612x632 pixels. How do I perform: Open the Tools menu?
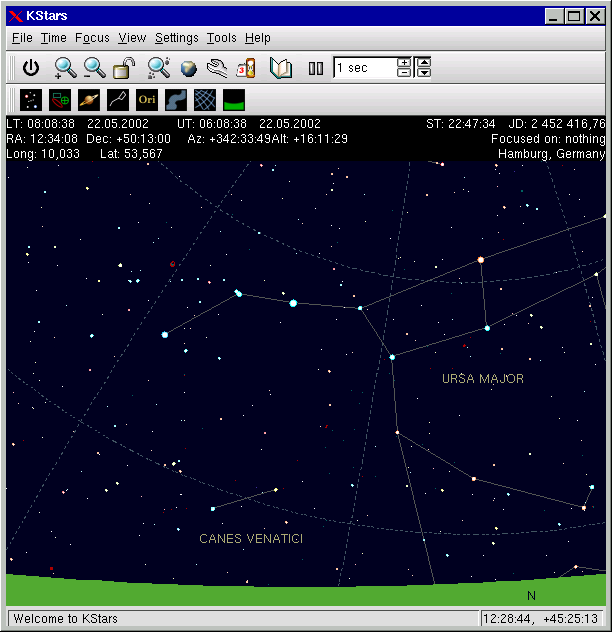(x=222, y=38)
